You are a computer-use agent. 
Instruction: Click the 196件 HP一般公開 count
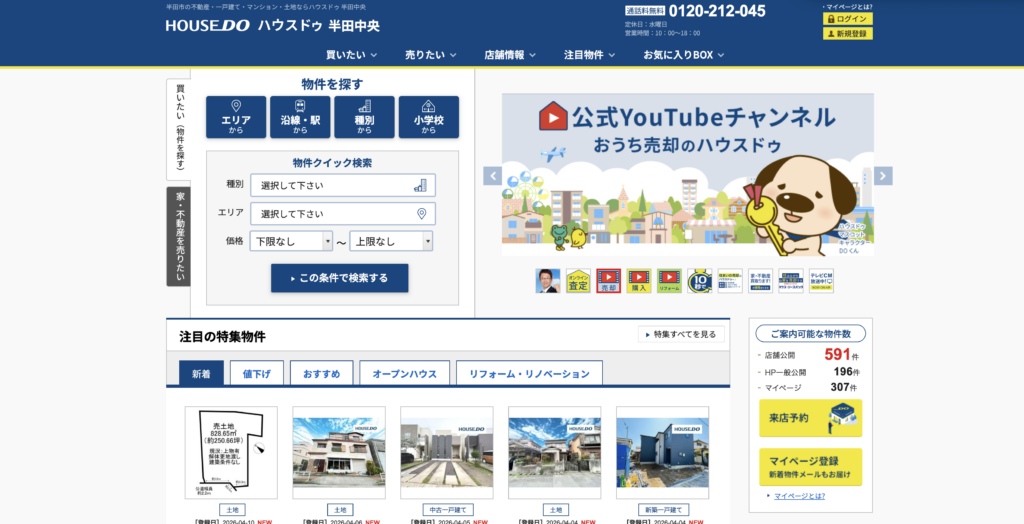(846, 372)
